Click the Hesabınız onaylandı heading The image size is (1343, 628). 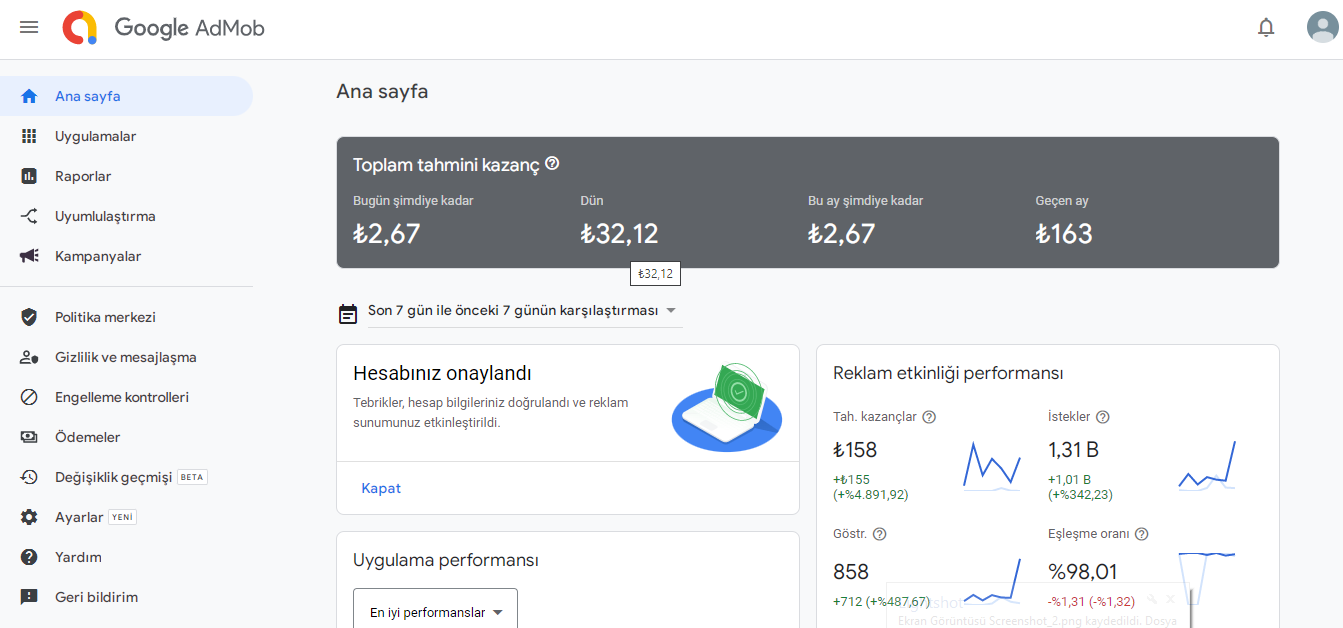442,373
